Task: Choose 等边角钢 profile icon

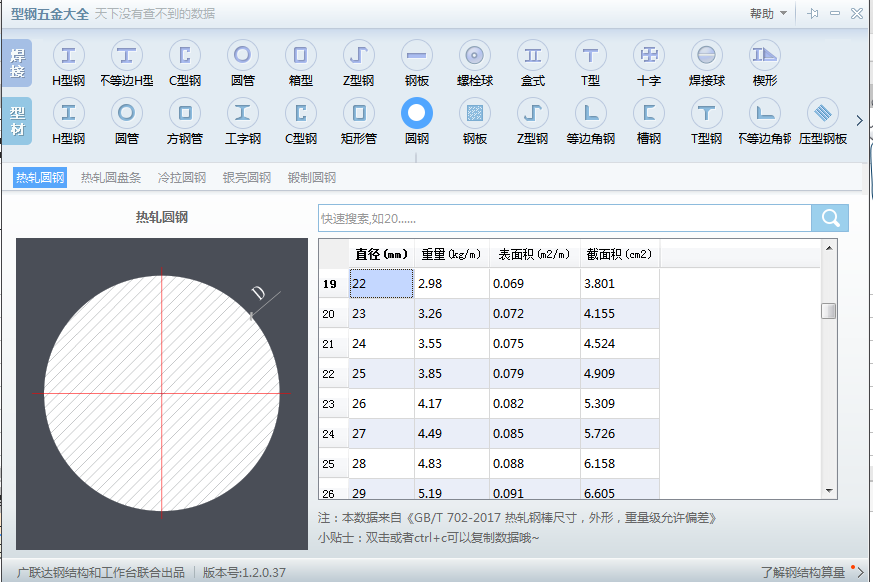Action: [591, 113]
